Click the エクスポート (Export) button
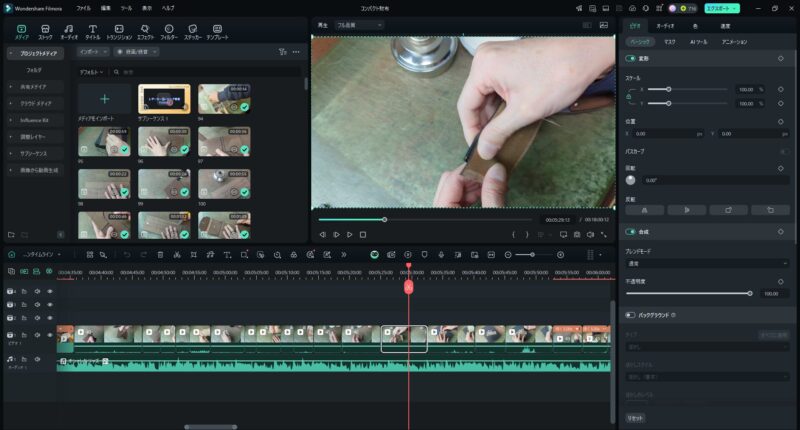This screenshot has height=430, width=800. [x=722, y=9]
